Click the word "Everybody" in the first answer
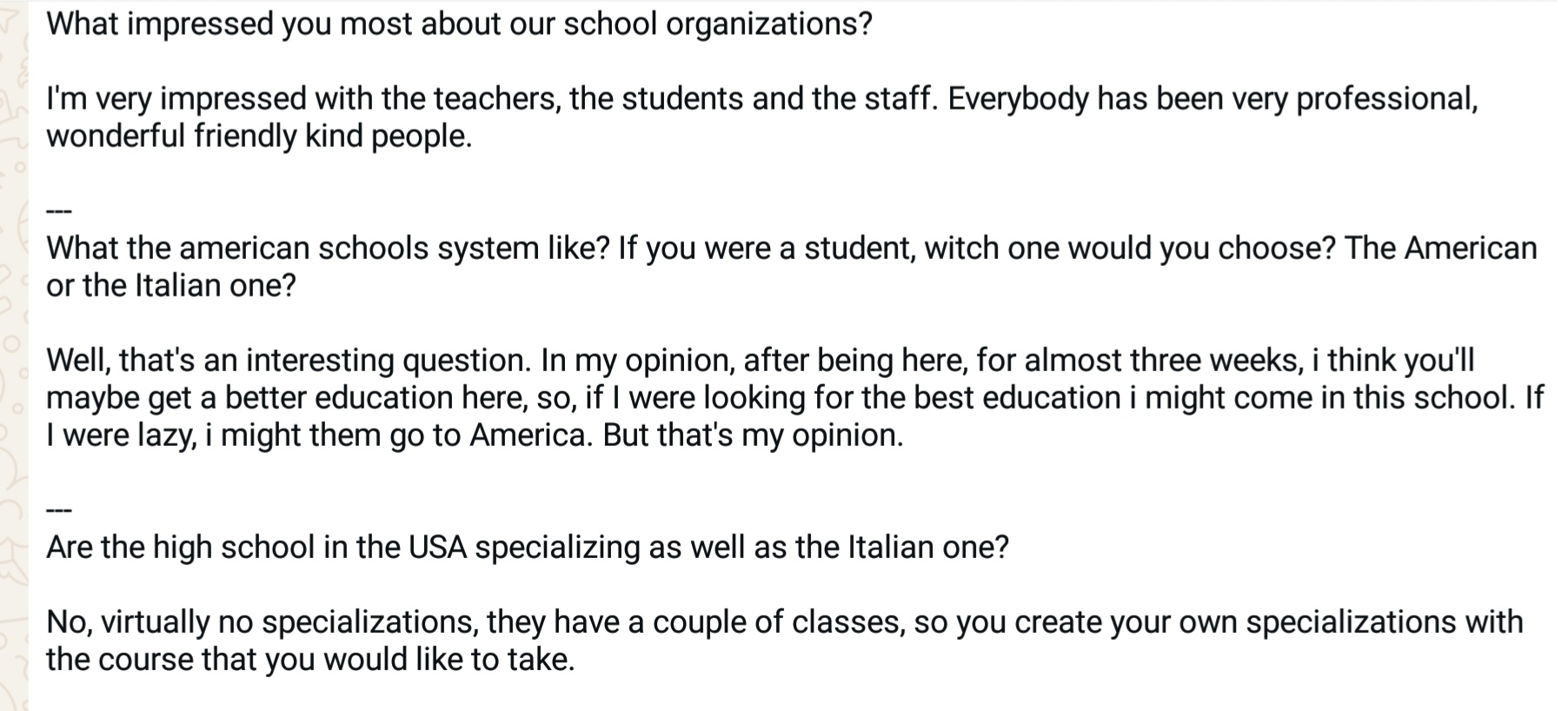 [x=1018, y=99]
